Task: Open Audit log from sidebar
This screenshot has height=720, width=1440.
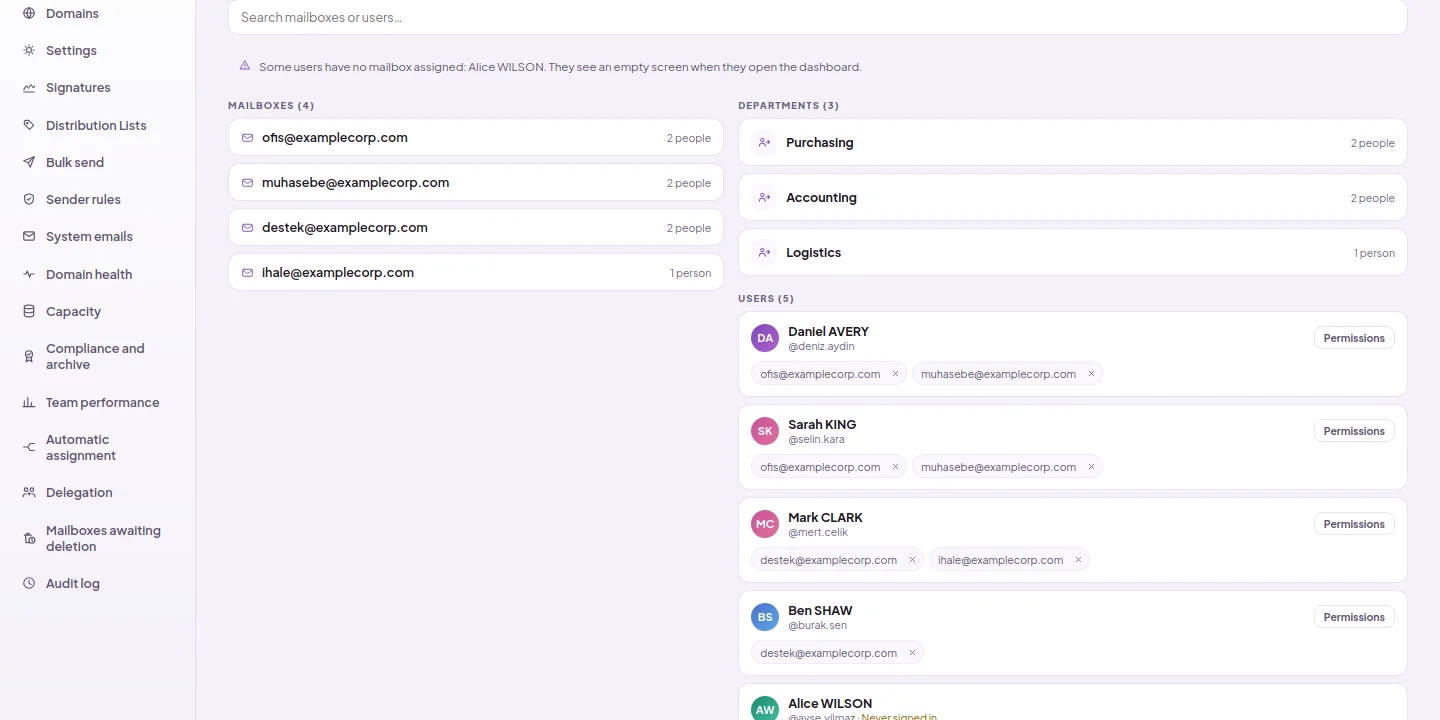Action: (x=73, y=584)
